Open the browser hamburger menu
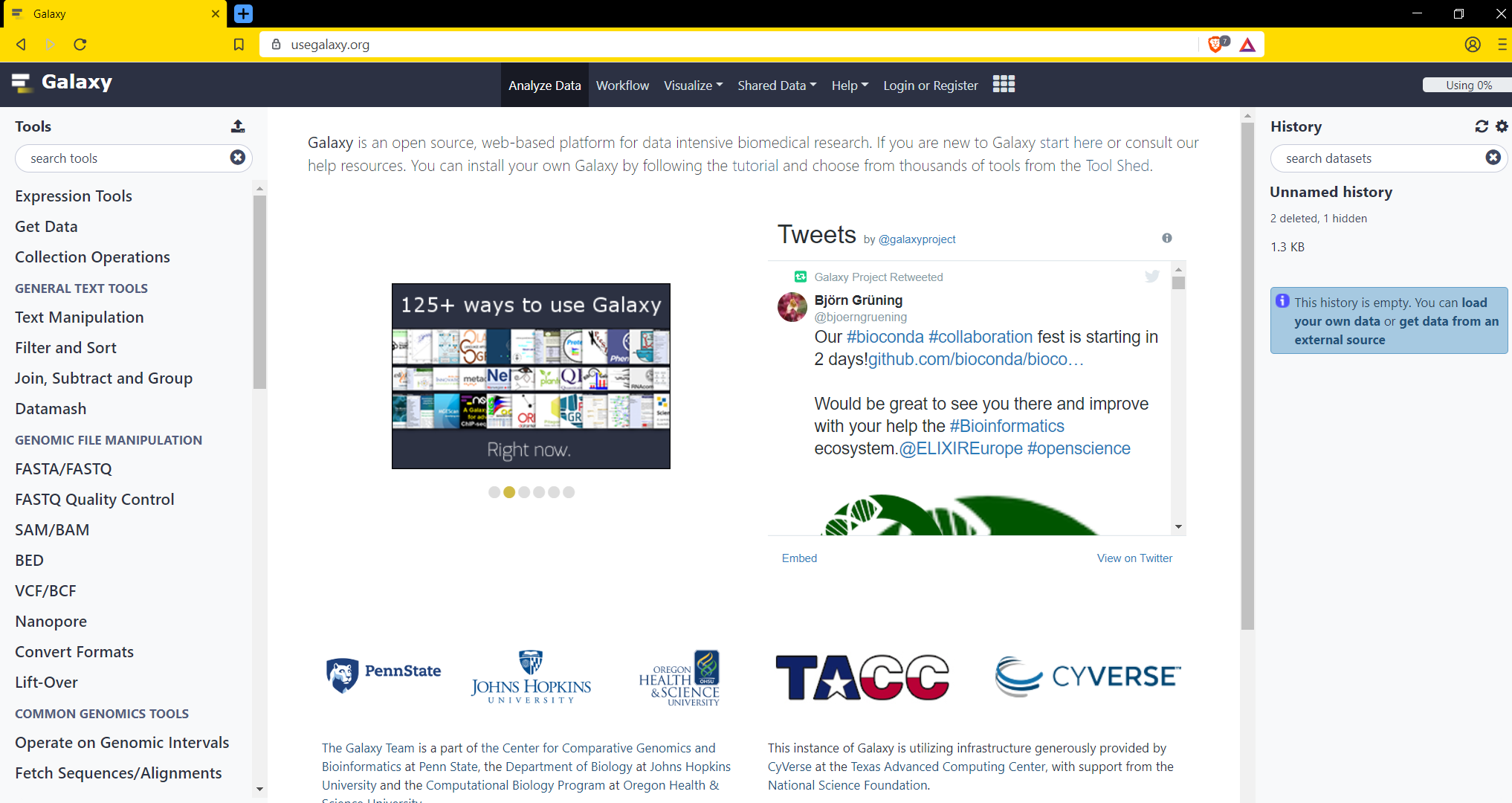 click(x=1502, y=45)
